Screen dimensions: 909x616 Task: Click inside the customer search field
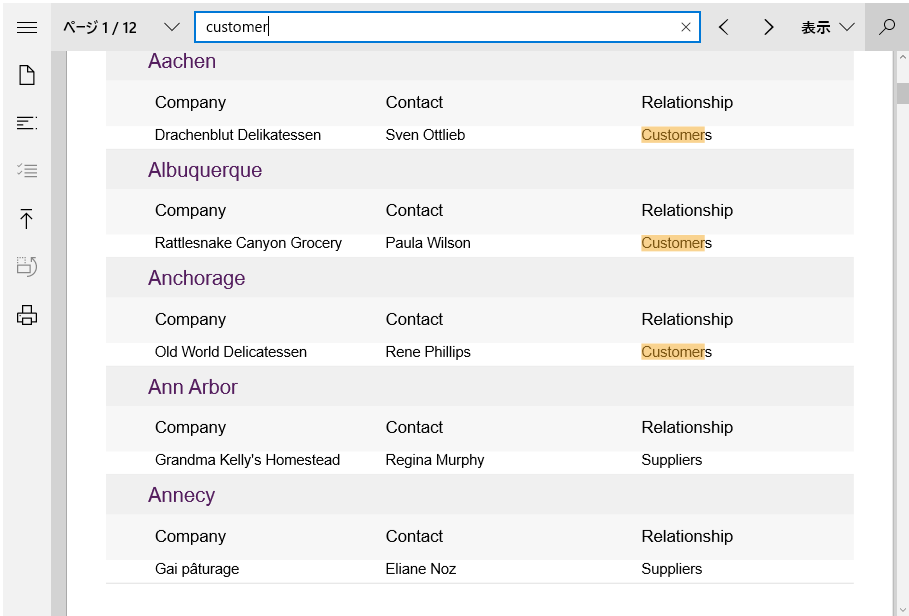click(x=441, y=27)
